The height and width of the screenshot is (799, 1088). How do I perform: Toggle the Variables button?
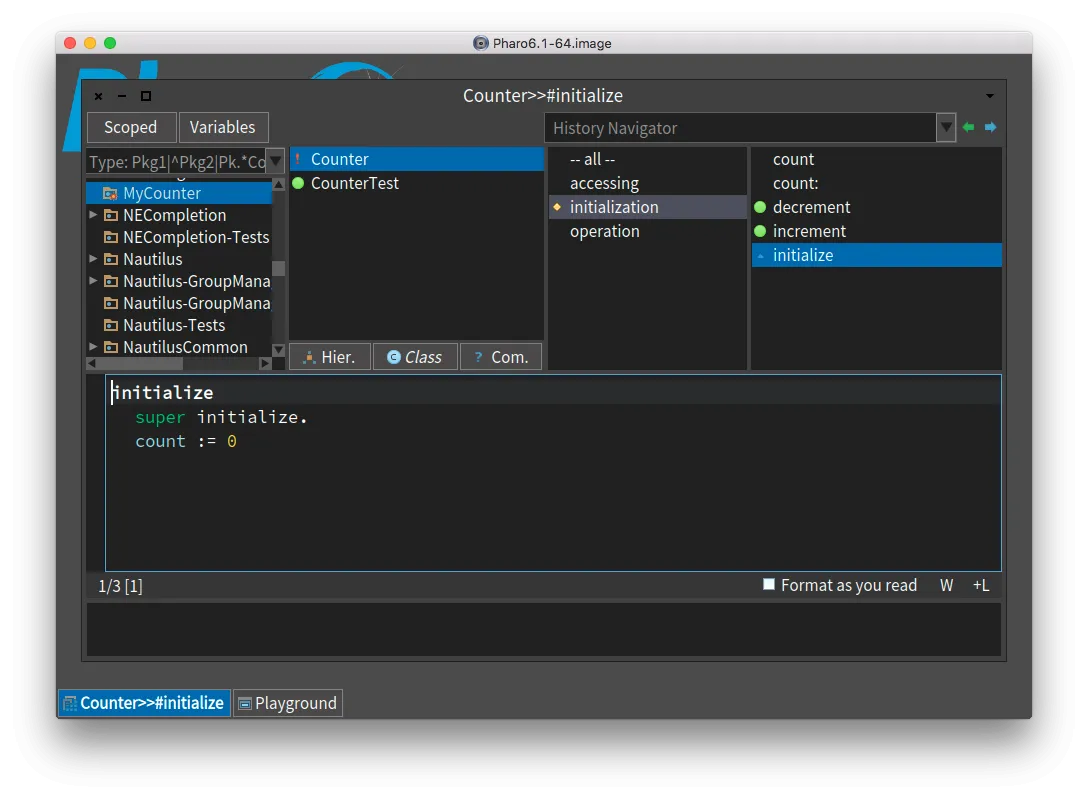223,128
